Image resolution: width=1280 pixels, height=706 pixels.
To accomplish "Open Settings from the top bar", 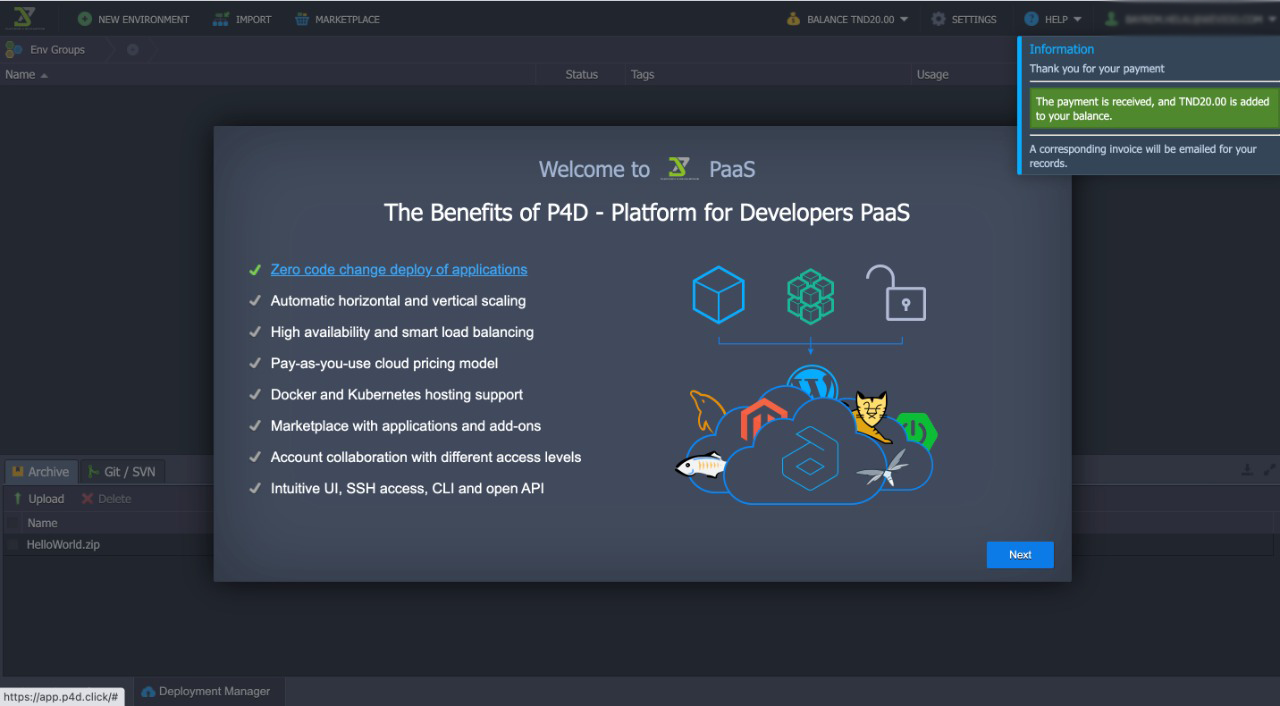I will pos(964,19).
